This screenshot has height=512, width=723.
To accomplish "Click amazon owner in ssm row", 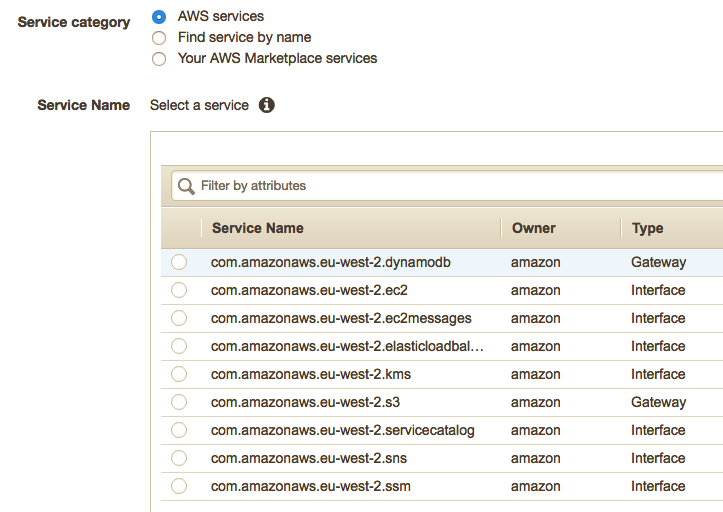I will coord(536,486).
